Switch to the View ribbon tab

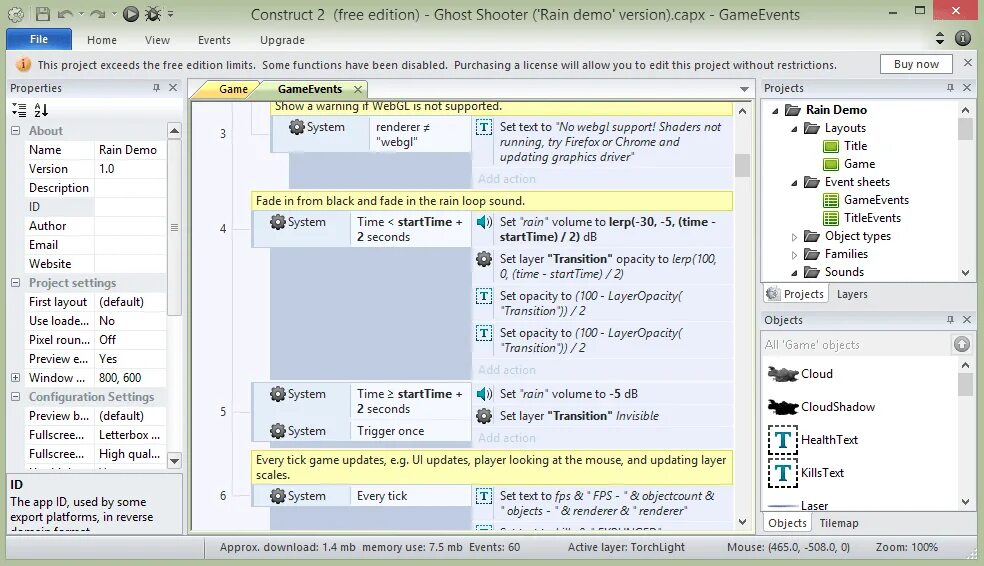click(157, 40)
